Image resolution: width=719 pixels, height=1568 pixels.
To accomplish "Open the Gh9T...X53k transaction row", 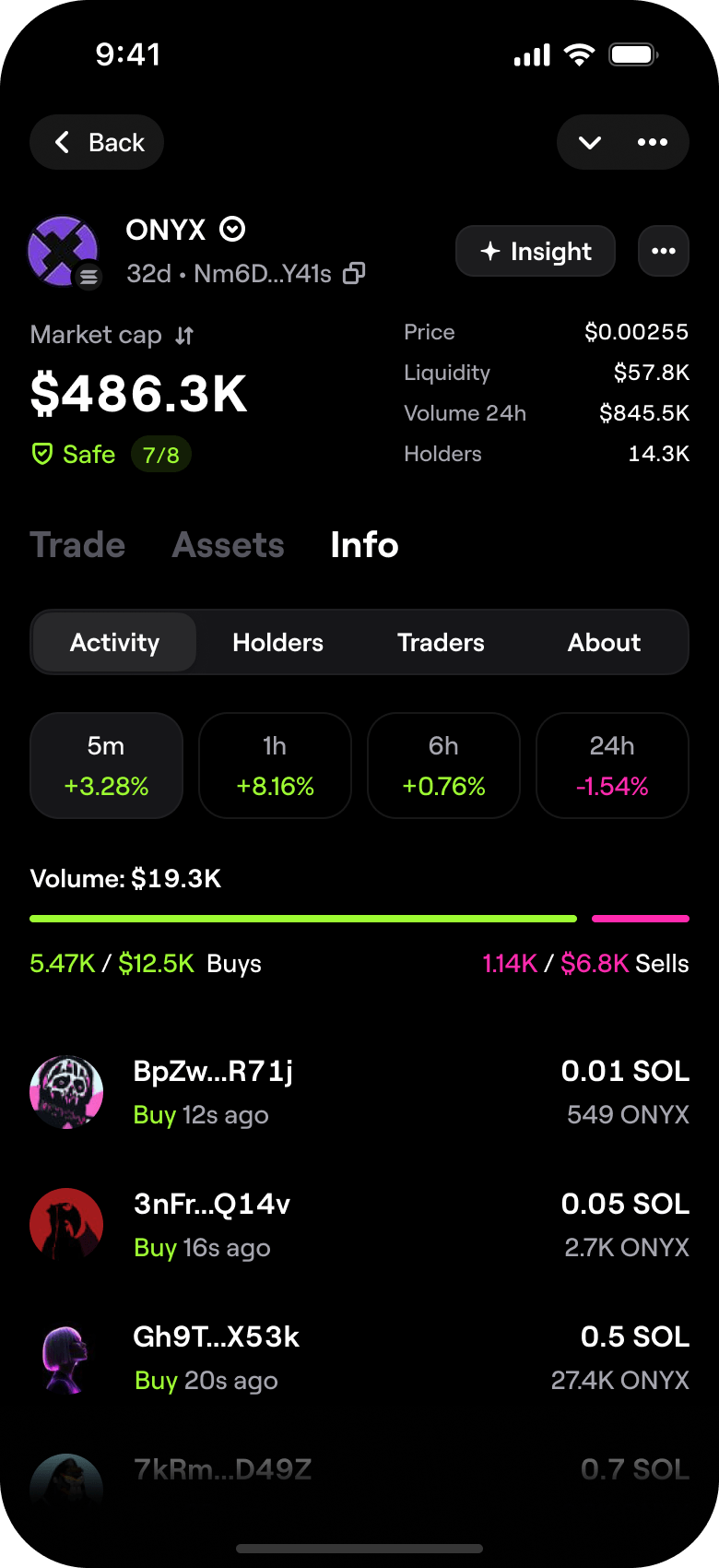I will [x=359, y=1358].
